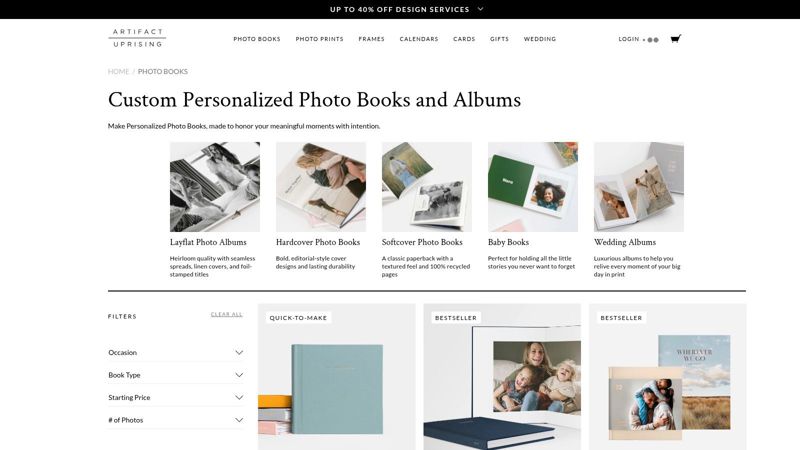800x450 pixels.
Task: Open the Baby Books category image
Action: [533, 187]
